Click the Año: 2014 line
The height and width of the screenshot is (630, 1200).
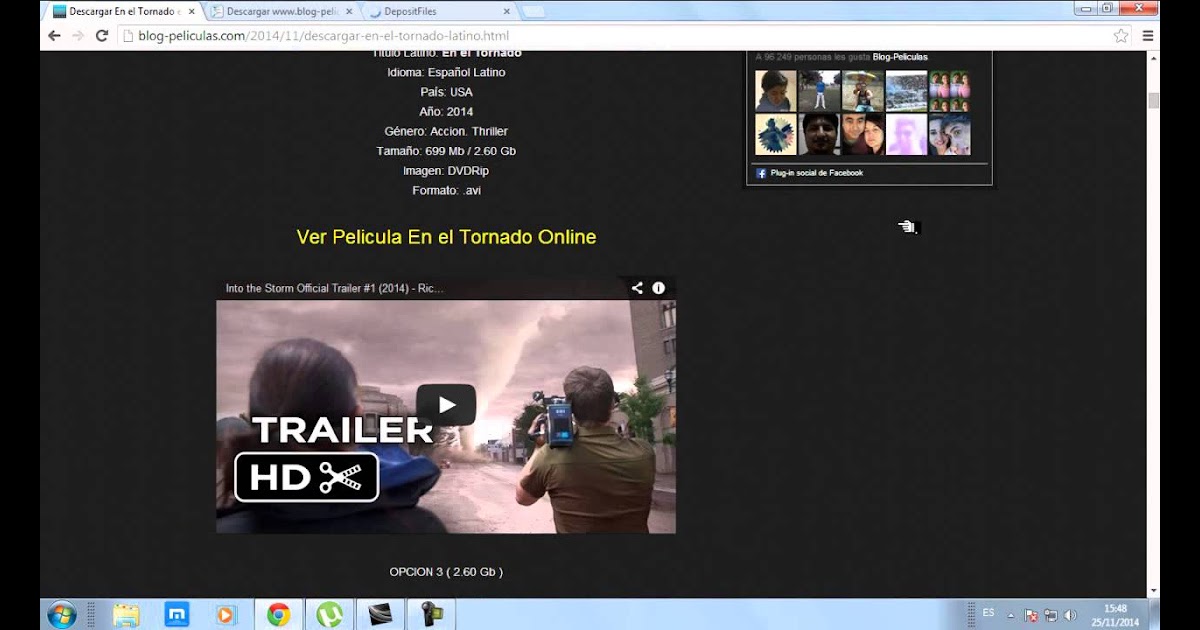tap(446, 111)
